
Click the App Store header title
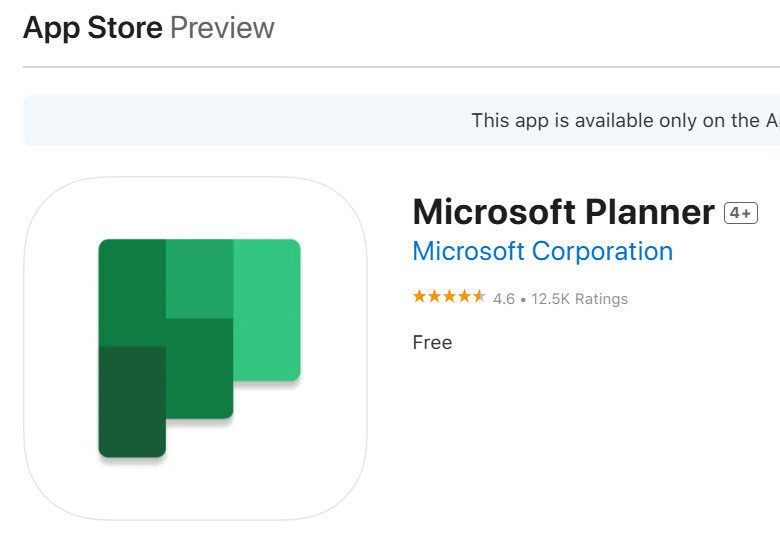(92, 28)
